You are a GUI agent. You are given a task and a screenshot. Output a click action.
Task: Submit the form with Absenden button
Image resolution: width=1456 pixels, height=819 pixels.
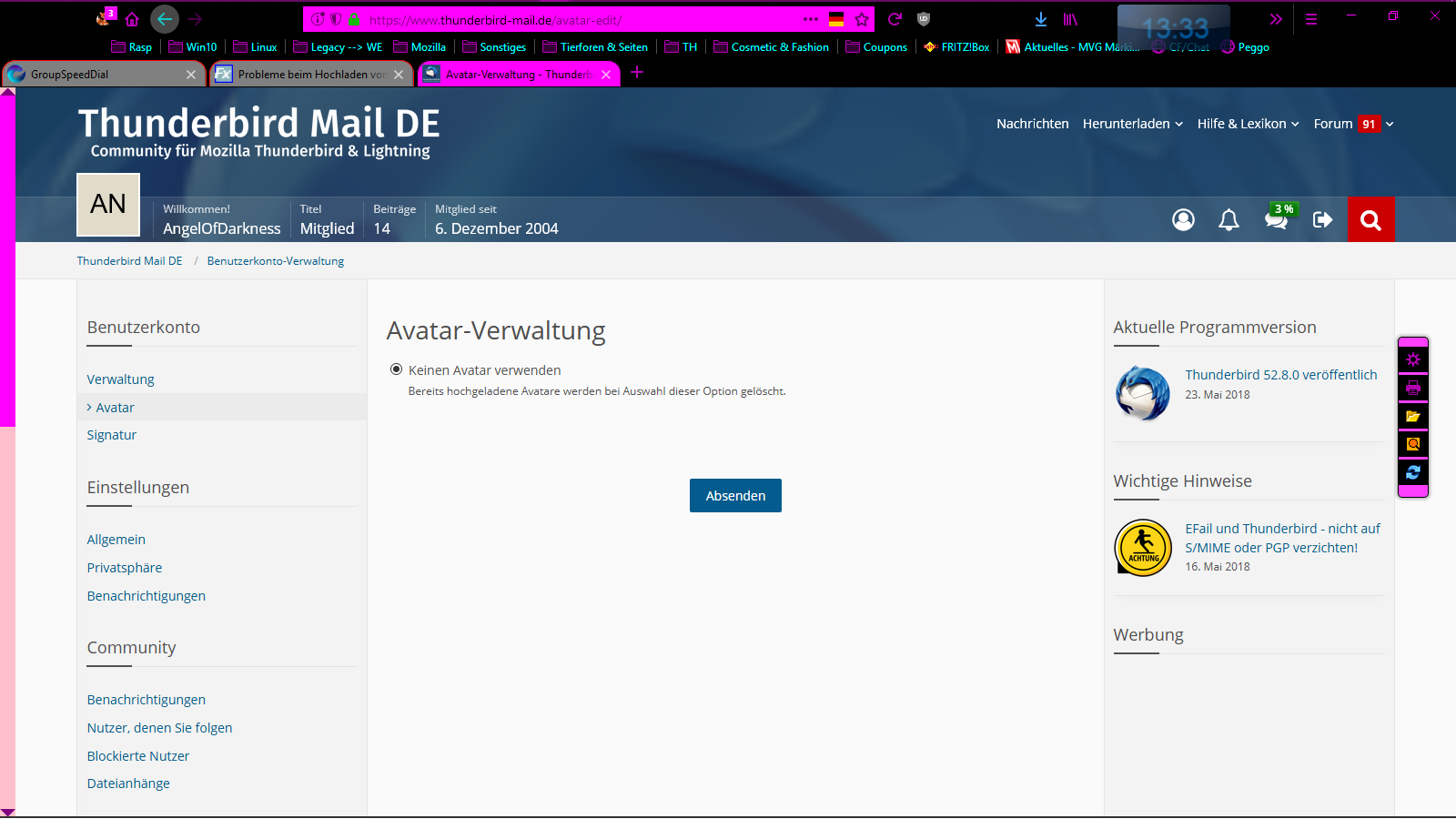(x=735, y=495)
